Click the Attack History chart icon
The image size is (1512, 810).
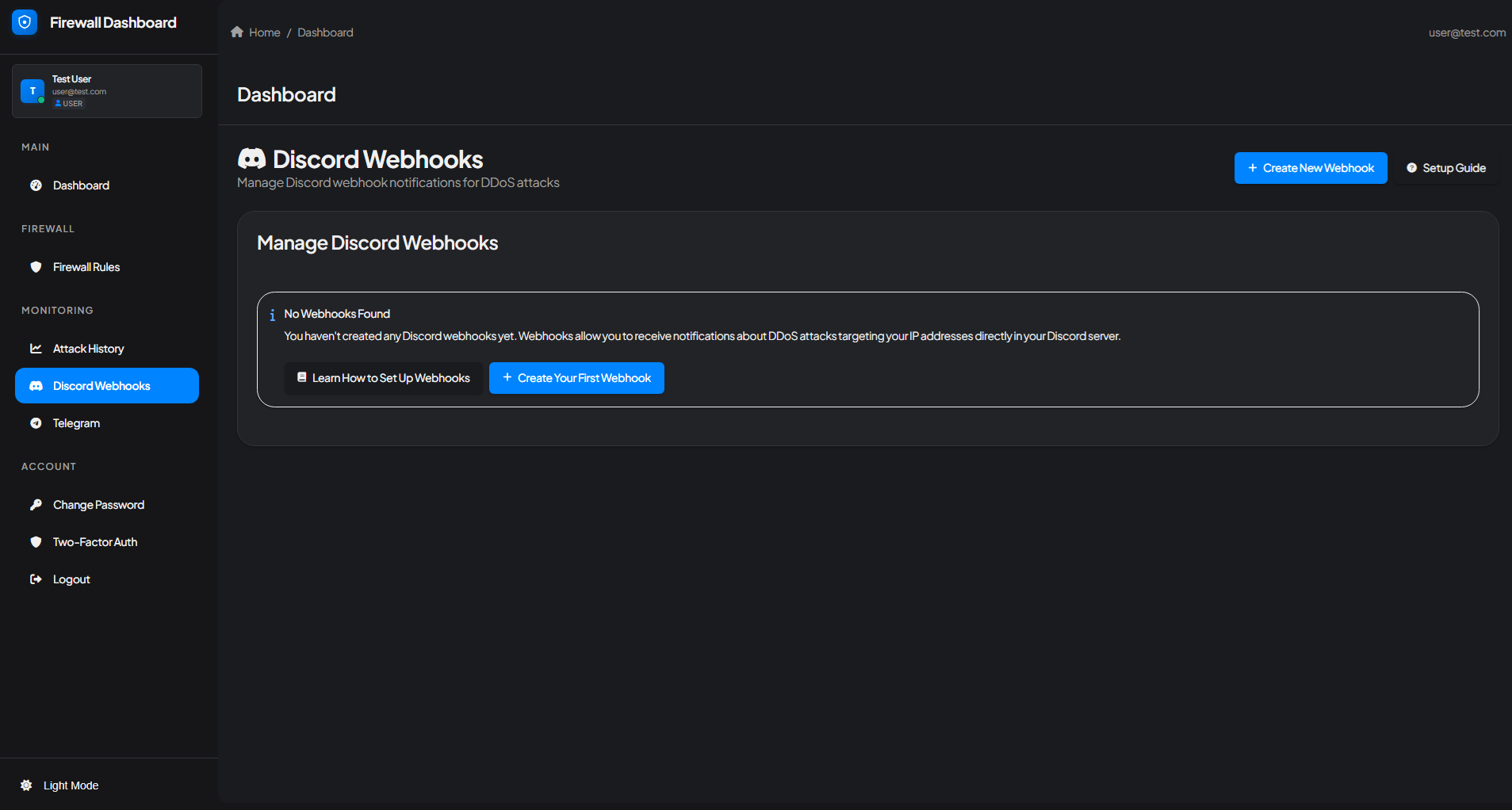36,348
